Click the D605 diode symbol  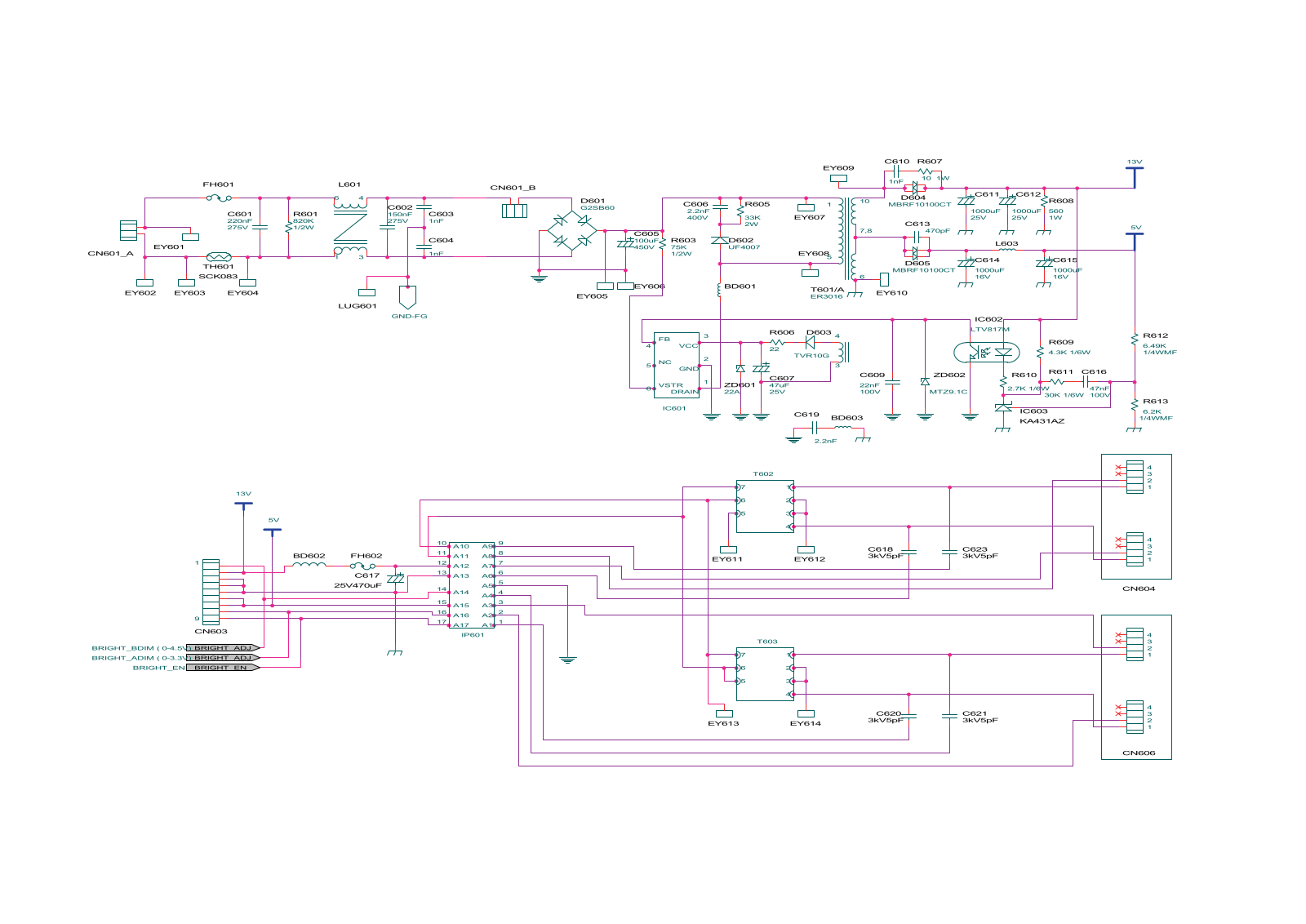coord(917,251)
